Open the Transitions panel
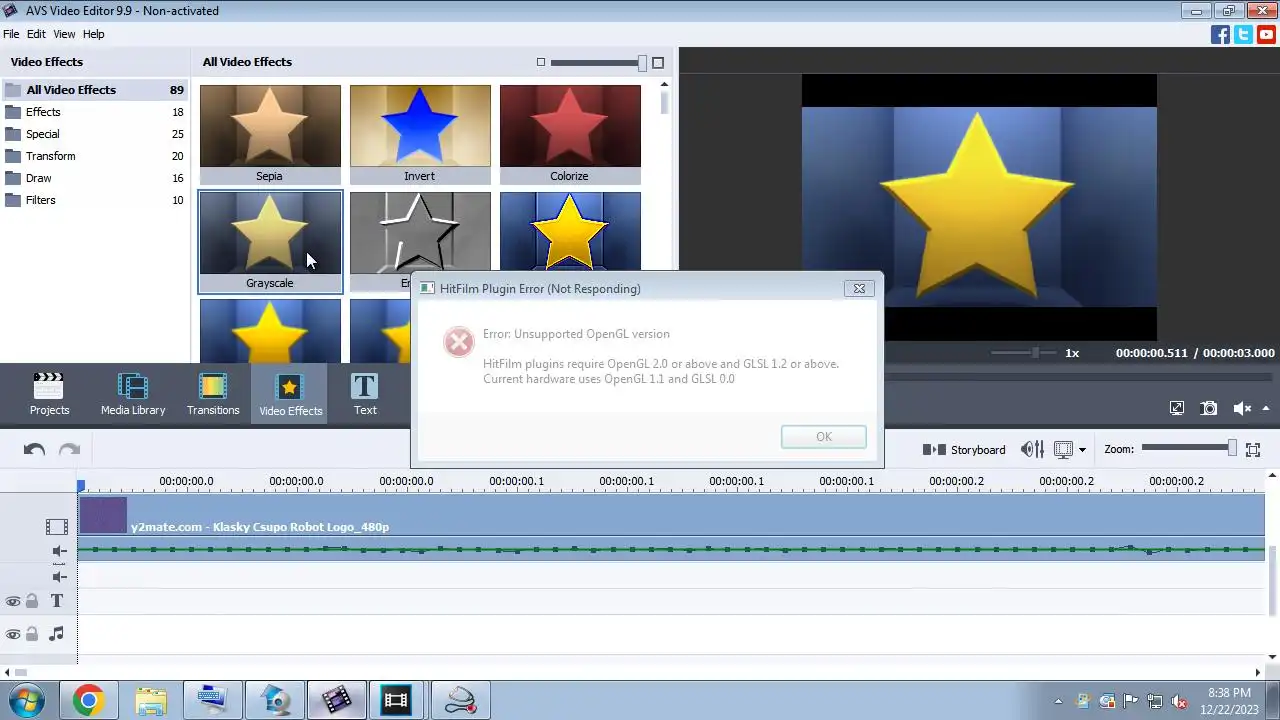This screenshot has width=1280, height=720. point(213,394)
